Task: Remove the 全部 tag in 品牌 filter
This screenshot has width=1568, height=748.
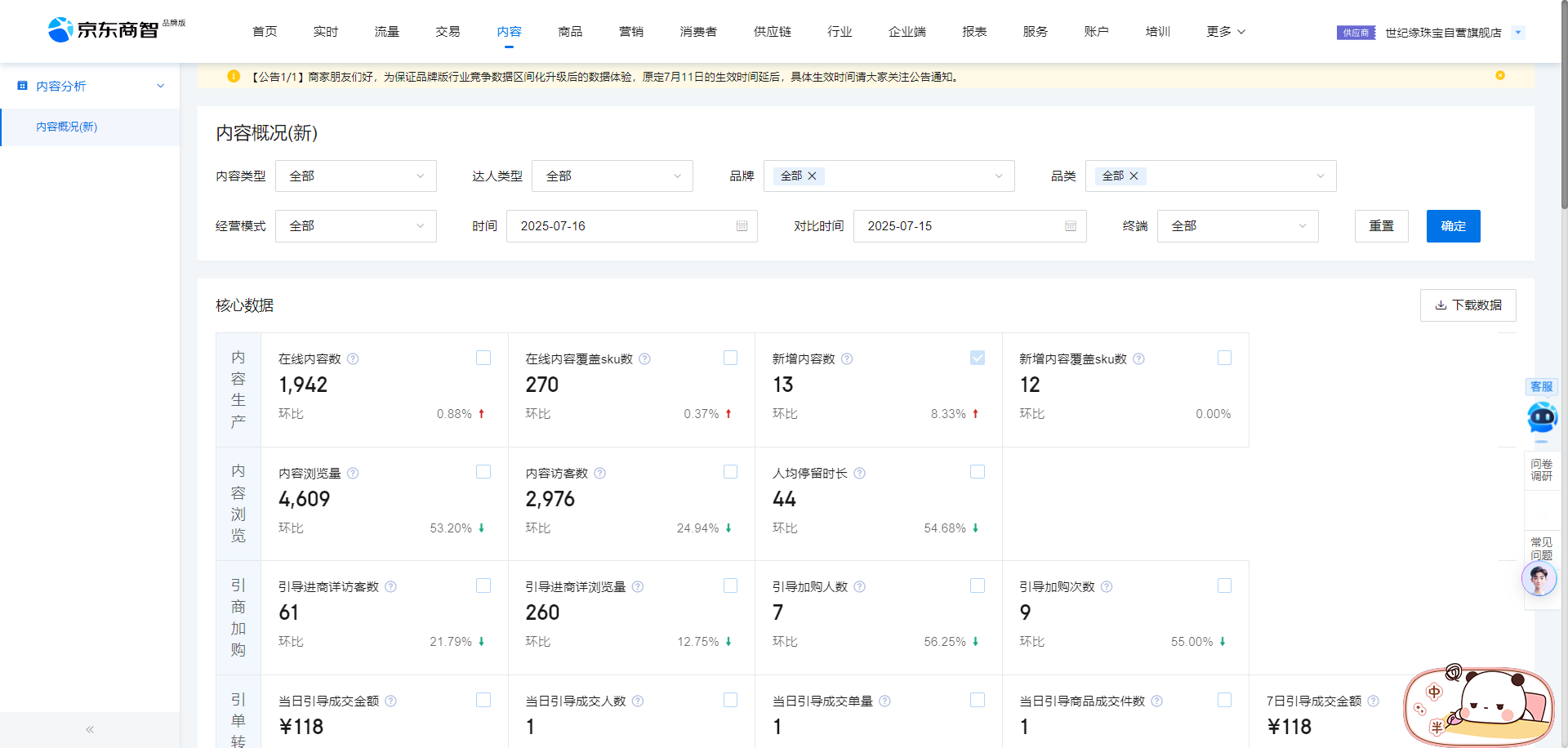Action: [x=812, y=176]
